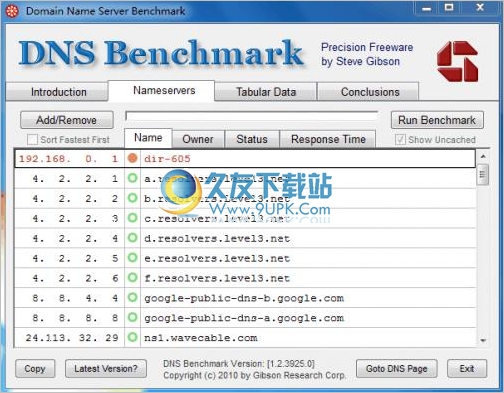Open the Conclusions tab
This screenshot has height=393, width=504.
pyautogui.click(x=368, y=92)
